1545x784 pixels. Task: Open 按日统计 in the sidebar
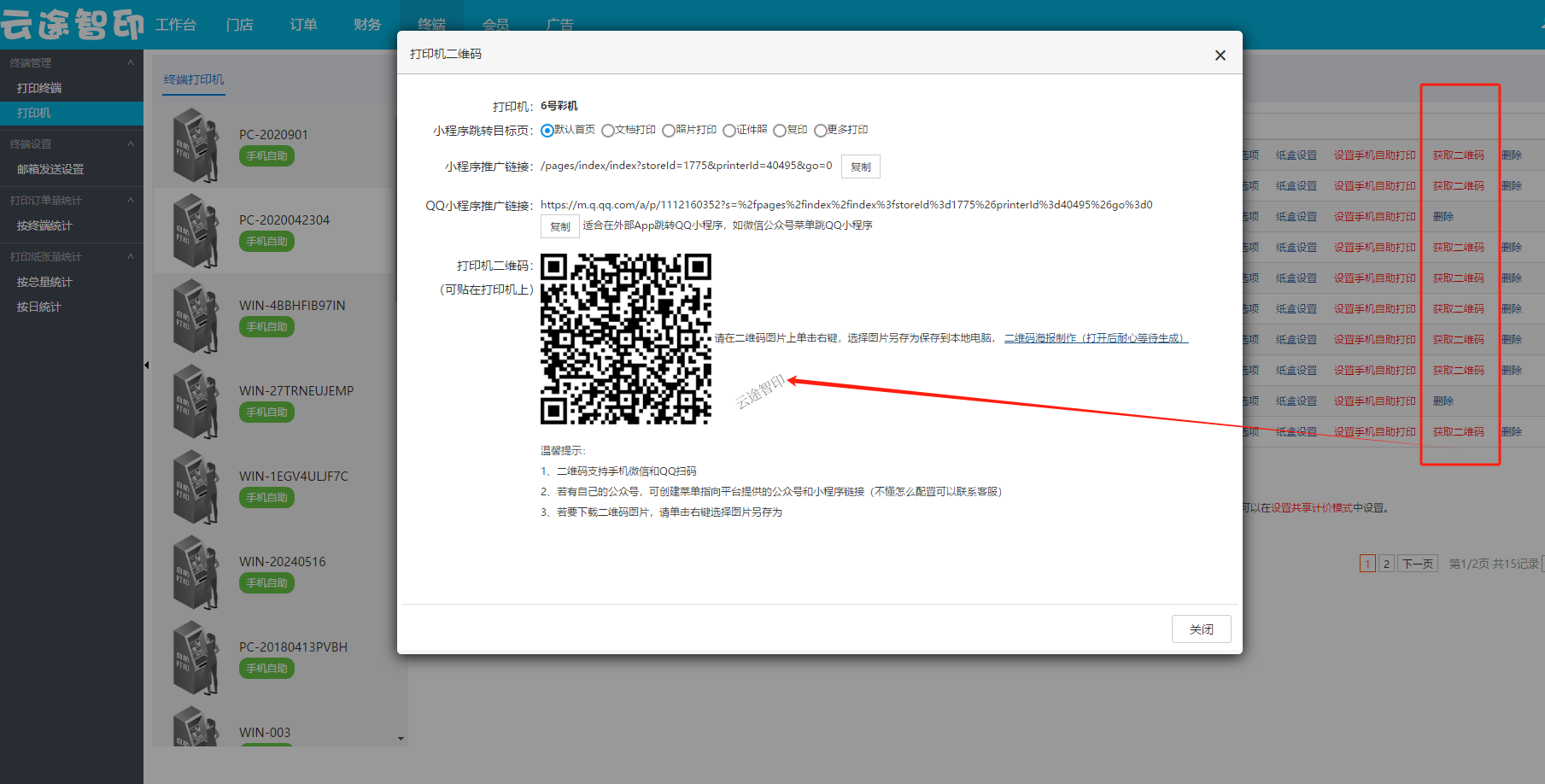point(39,307)
